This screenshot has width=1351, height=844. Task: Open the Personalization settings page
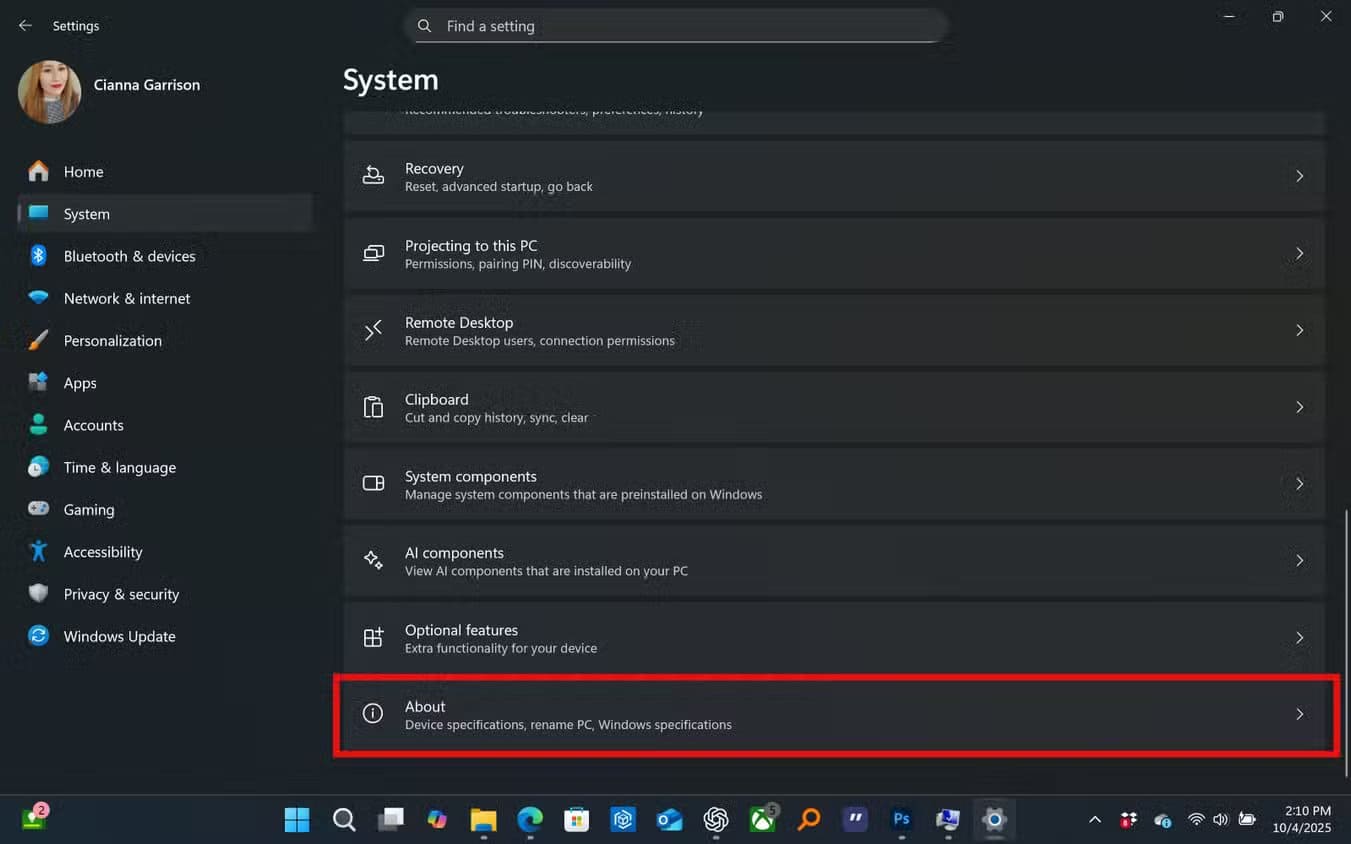click(x=112, y=341)
